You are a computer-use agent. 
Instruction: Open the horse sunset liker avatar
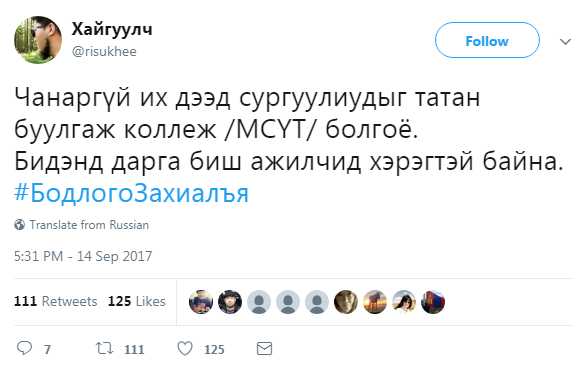click(375, 302)
